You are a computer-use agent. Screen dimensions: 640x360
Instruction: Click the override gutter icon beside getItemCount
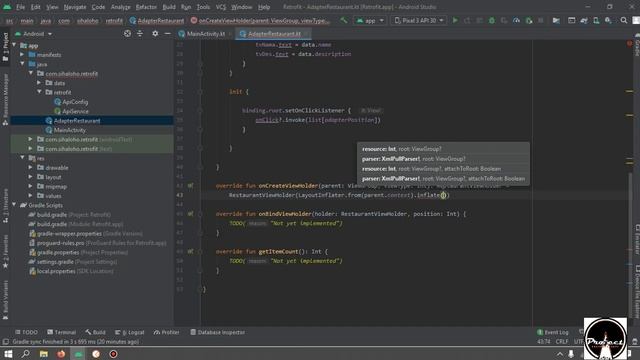tap(190, 251)
